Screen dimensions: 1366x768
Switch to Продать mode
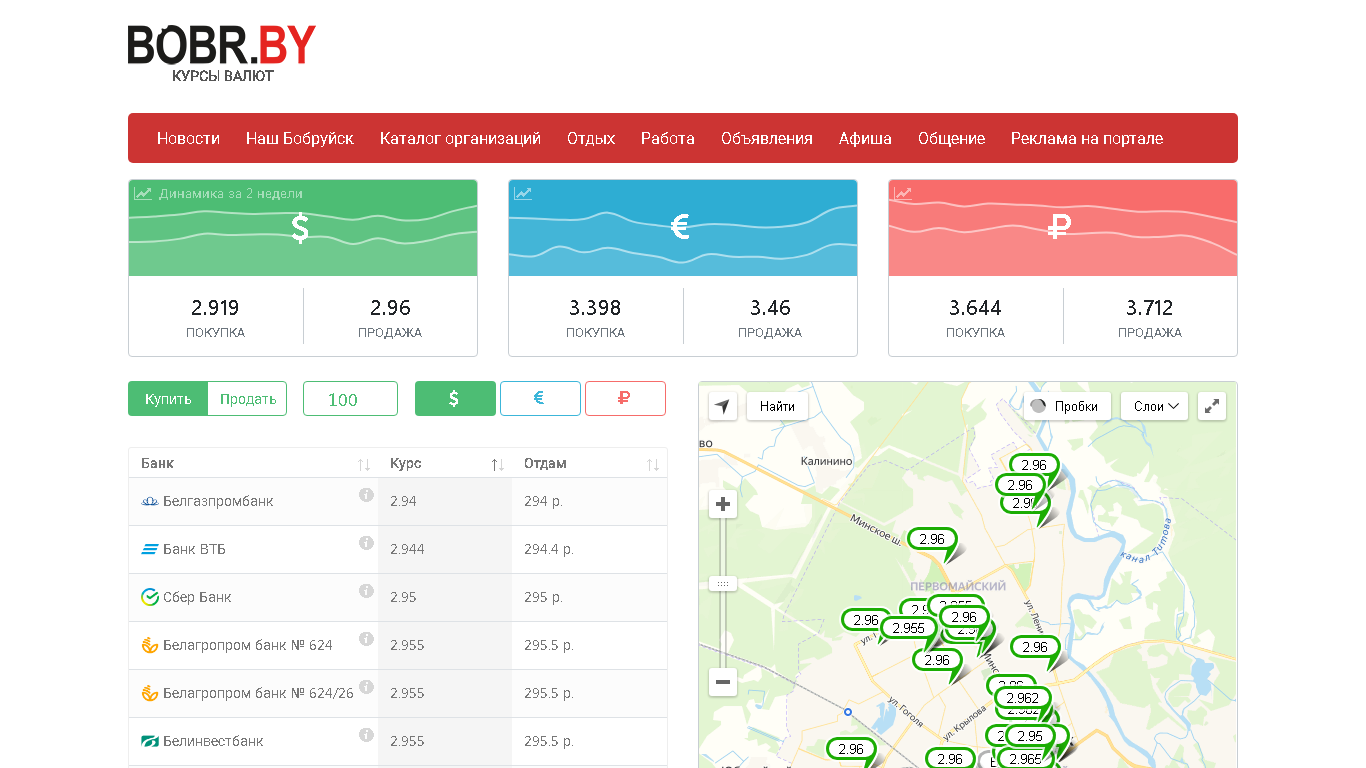pyautogui.click(x=248, y=398)
